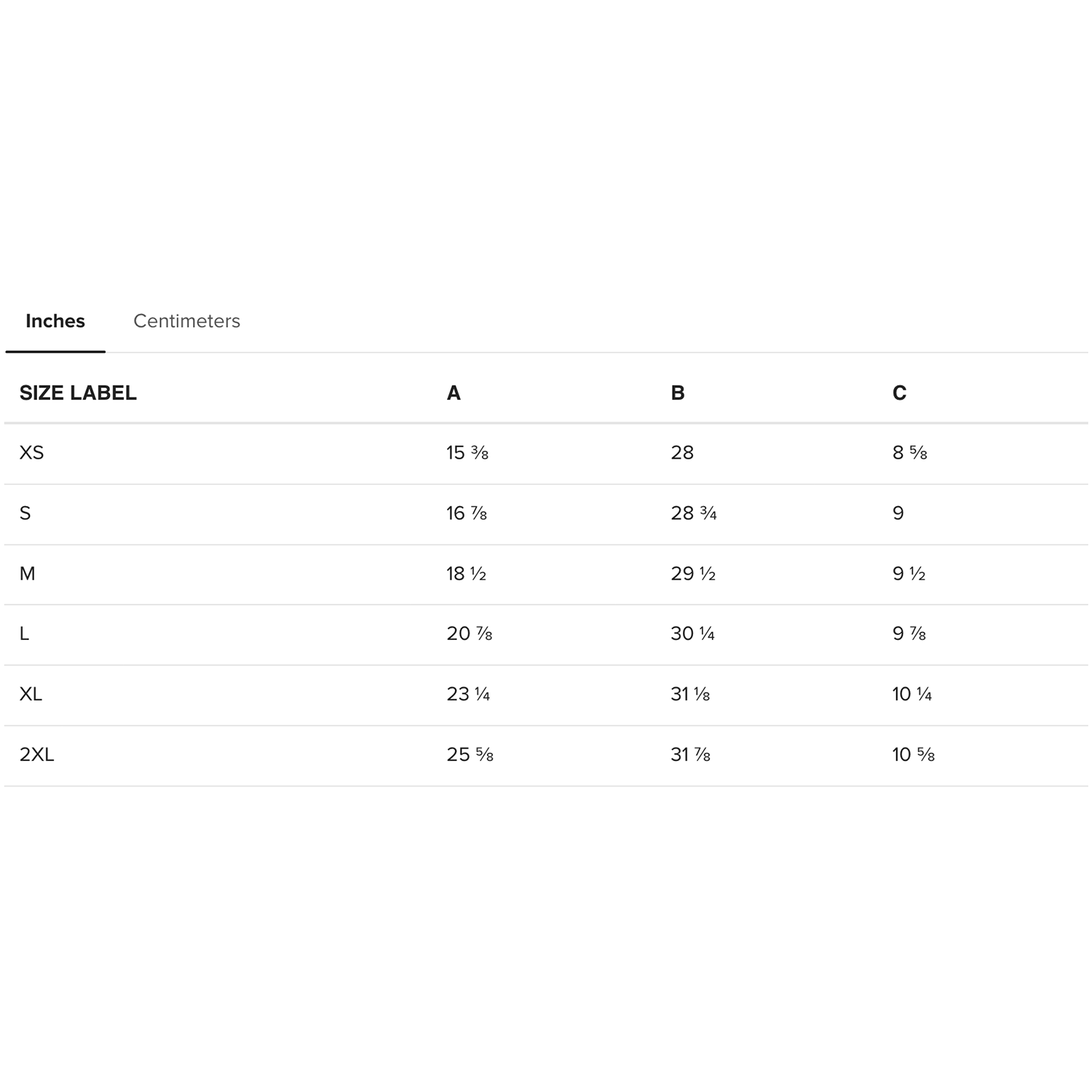Click the SIZE LABEL column header
Screen dimensions: 1092x1092
coord(78,393)
